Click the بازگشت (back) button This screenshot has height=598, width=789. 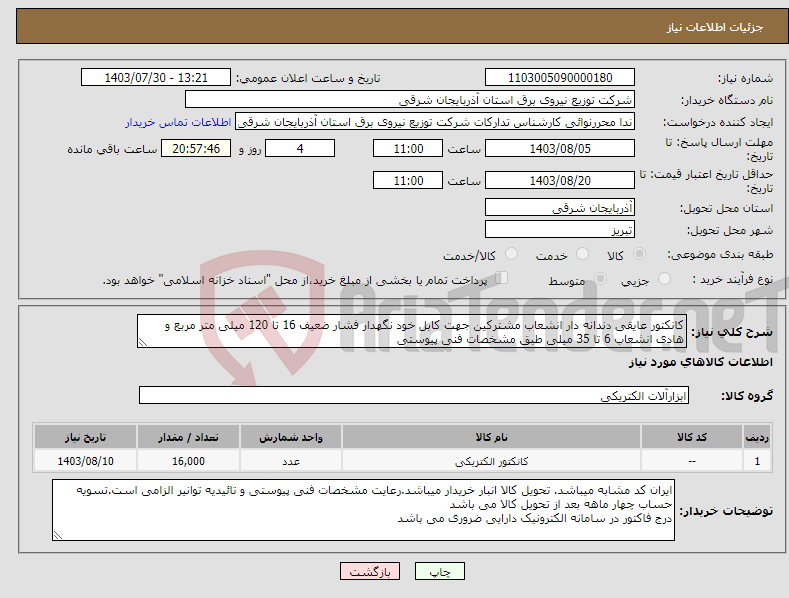(x=370, y=571)
